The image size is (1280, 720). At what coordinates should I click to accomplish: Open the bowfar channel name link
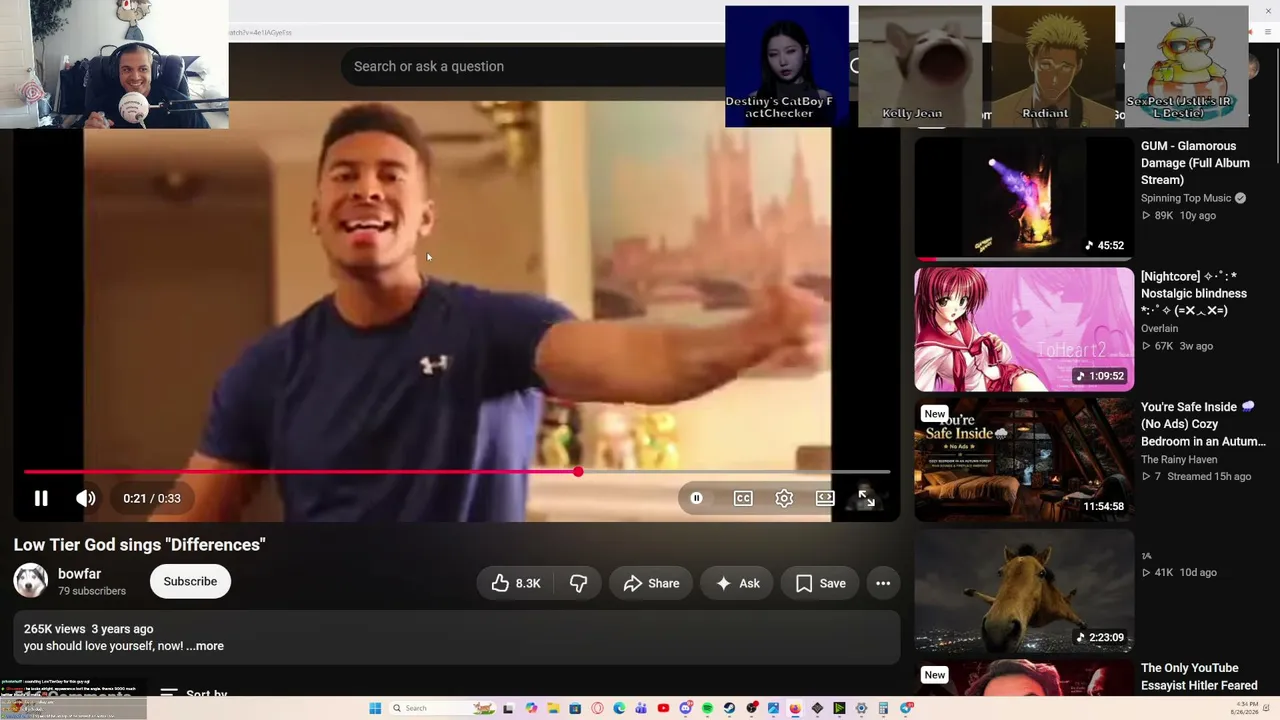[79, 574]
